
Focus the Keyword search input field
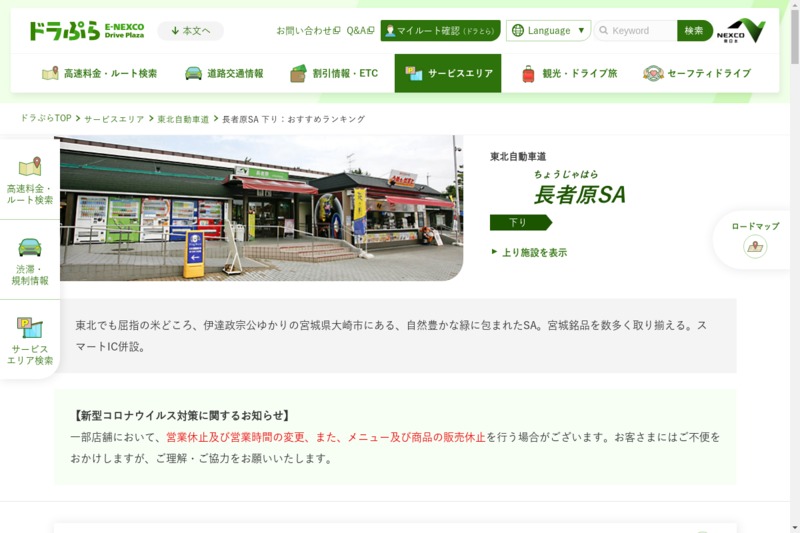click(640, 31)
